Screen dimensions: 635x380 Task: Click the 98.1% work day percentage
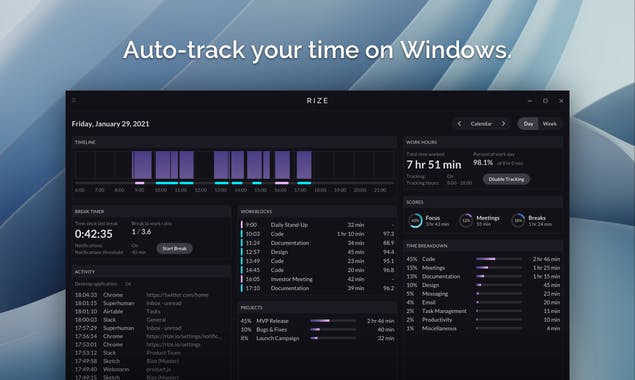pyautogui.click(x=483, y=162)
